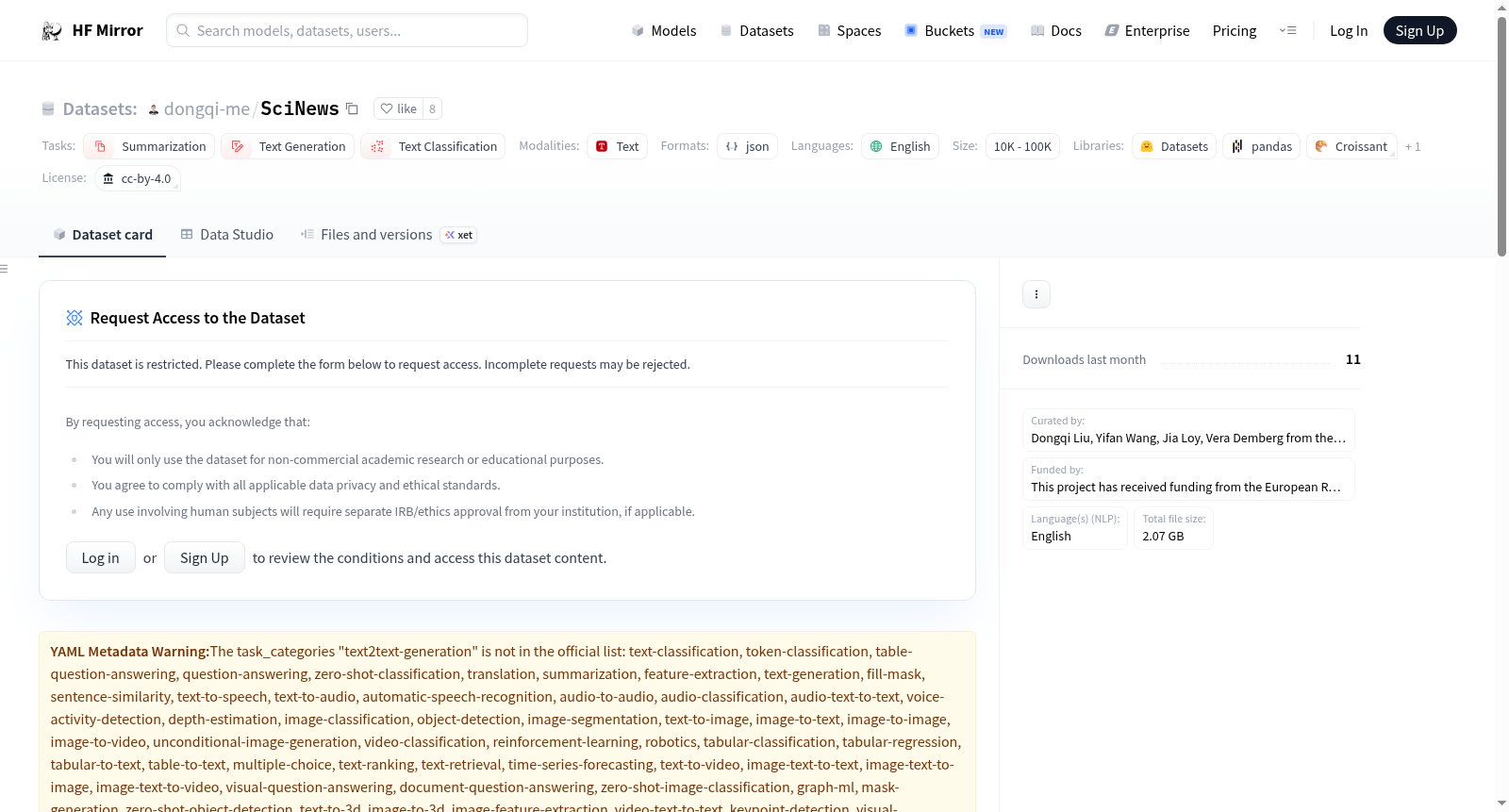Click the 'Downloads last month' label

point(1085,359)
